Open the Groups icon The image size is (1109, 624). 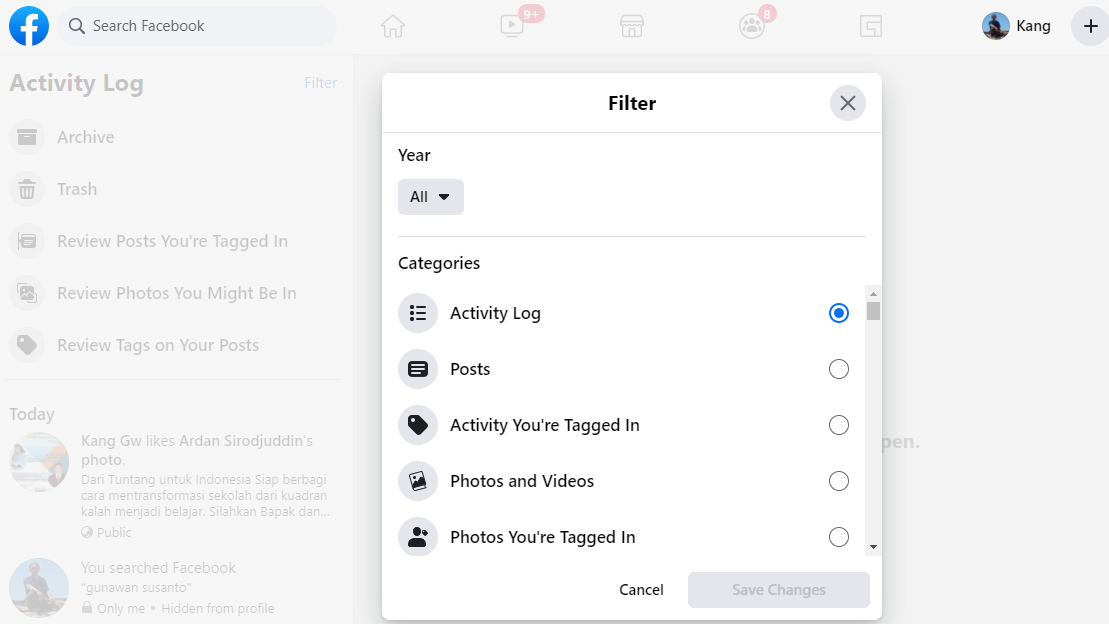751,27
